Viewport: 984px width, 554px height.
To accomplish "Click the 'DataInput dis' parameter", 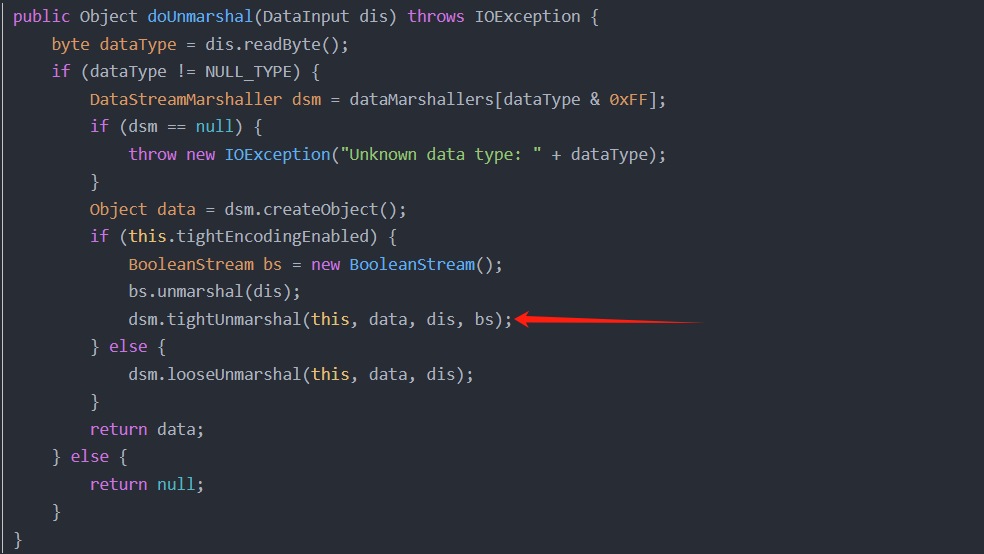I will 325,17.
